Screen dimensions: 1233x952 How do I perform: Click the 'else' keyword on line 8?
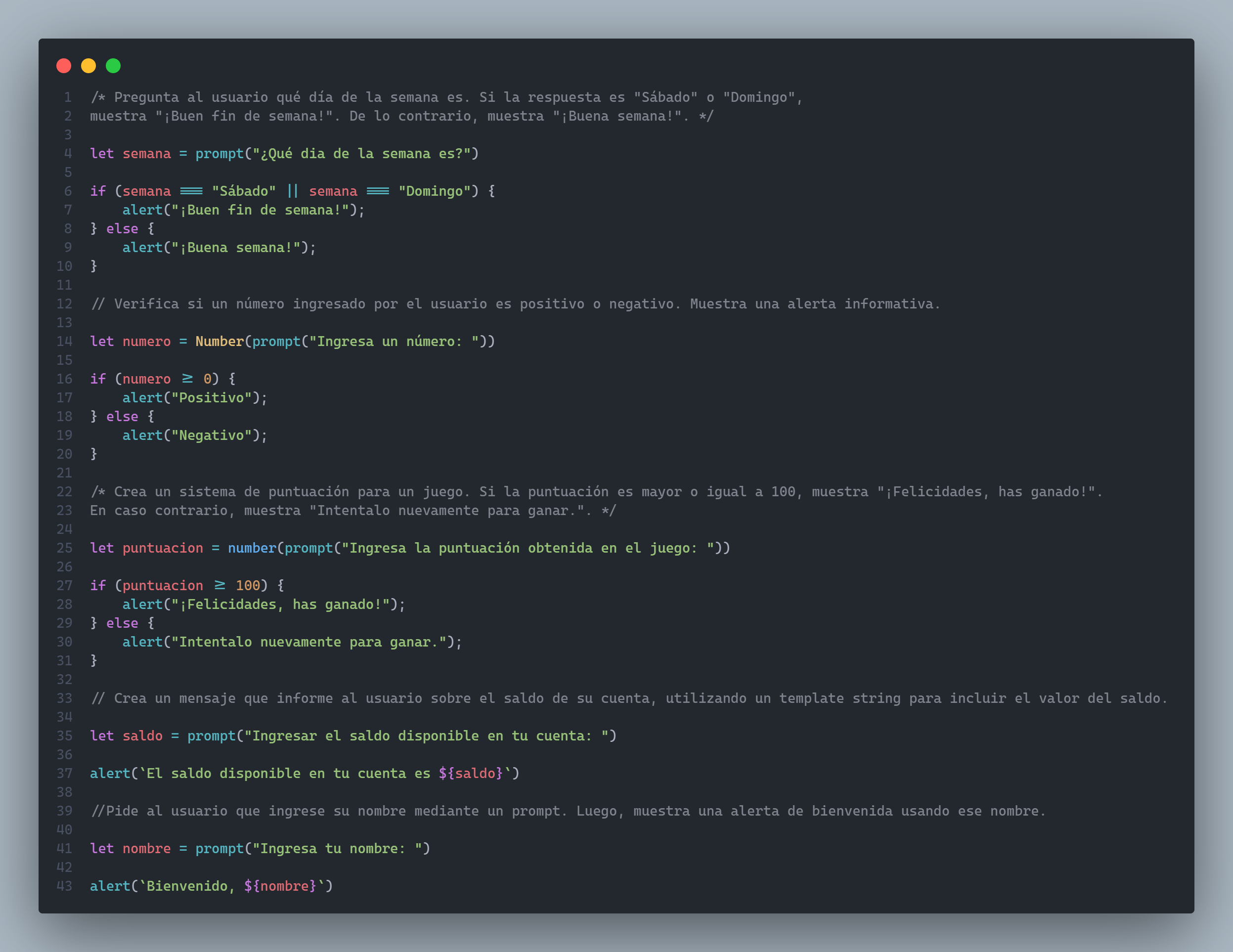coord(123,228)
